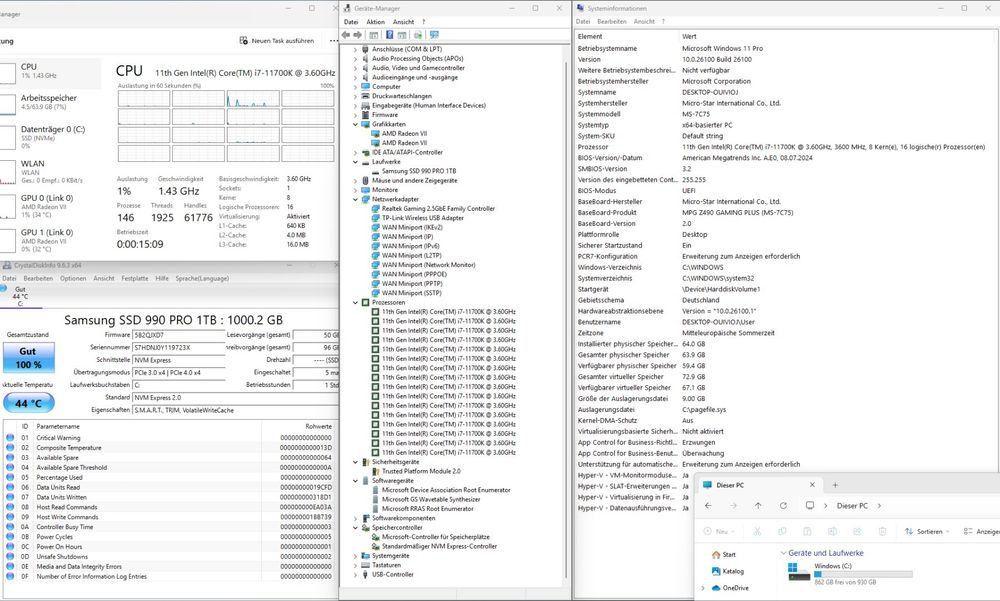This screenshot has height=601, width=1000.
Task: Open a new Explorer tab with plus
Action: [835, 485]
